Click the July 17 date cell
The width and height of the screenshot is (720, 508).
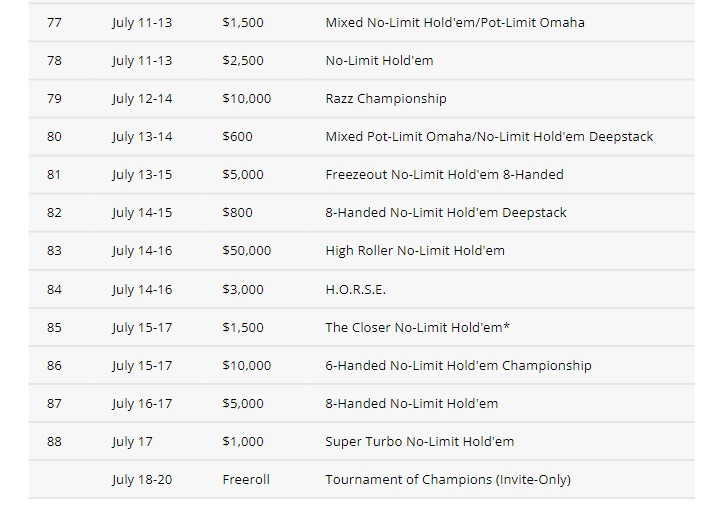[x=132, y=442]
